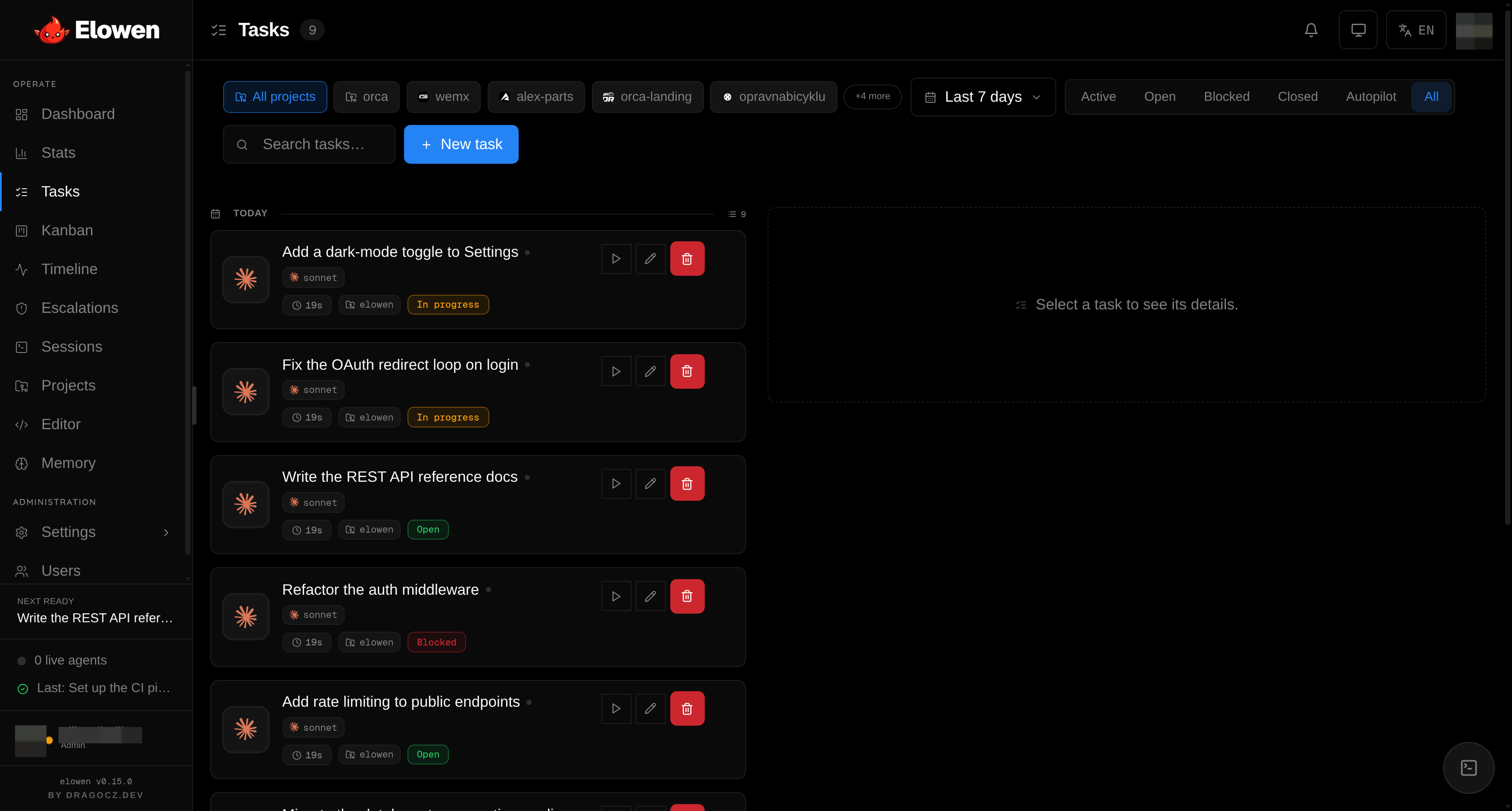
Task: Click the New task button
Action: coord(461,144)
